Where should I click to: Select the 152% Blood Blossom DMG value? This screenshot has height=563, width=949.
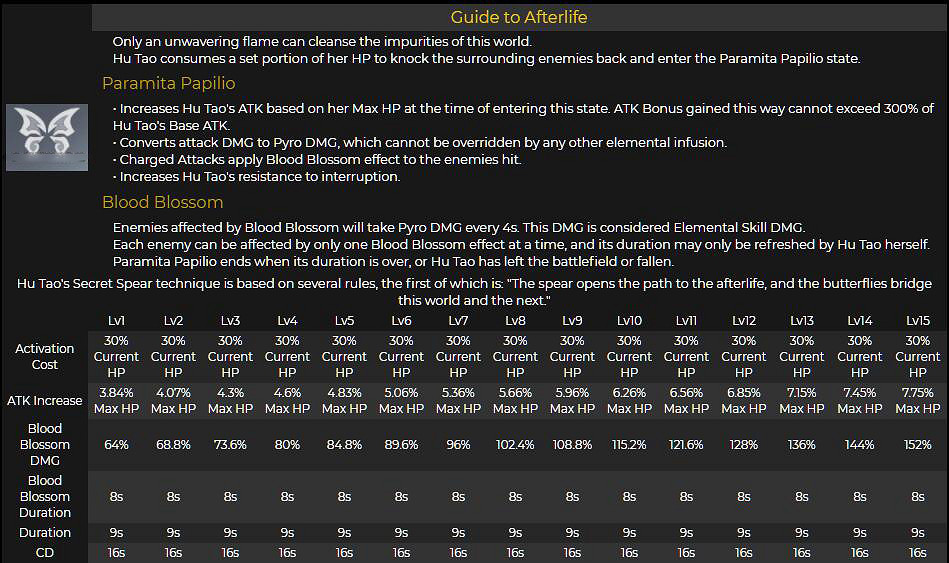point(917,444)
